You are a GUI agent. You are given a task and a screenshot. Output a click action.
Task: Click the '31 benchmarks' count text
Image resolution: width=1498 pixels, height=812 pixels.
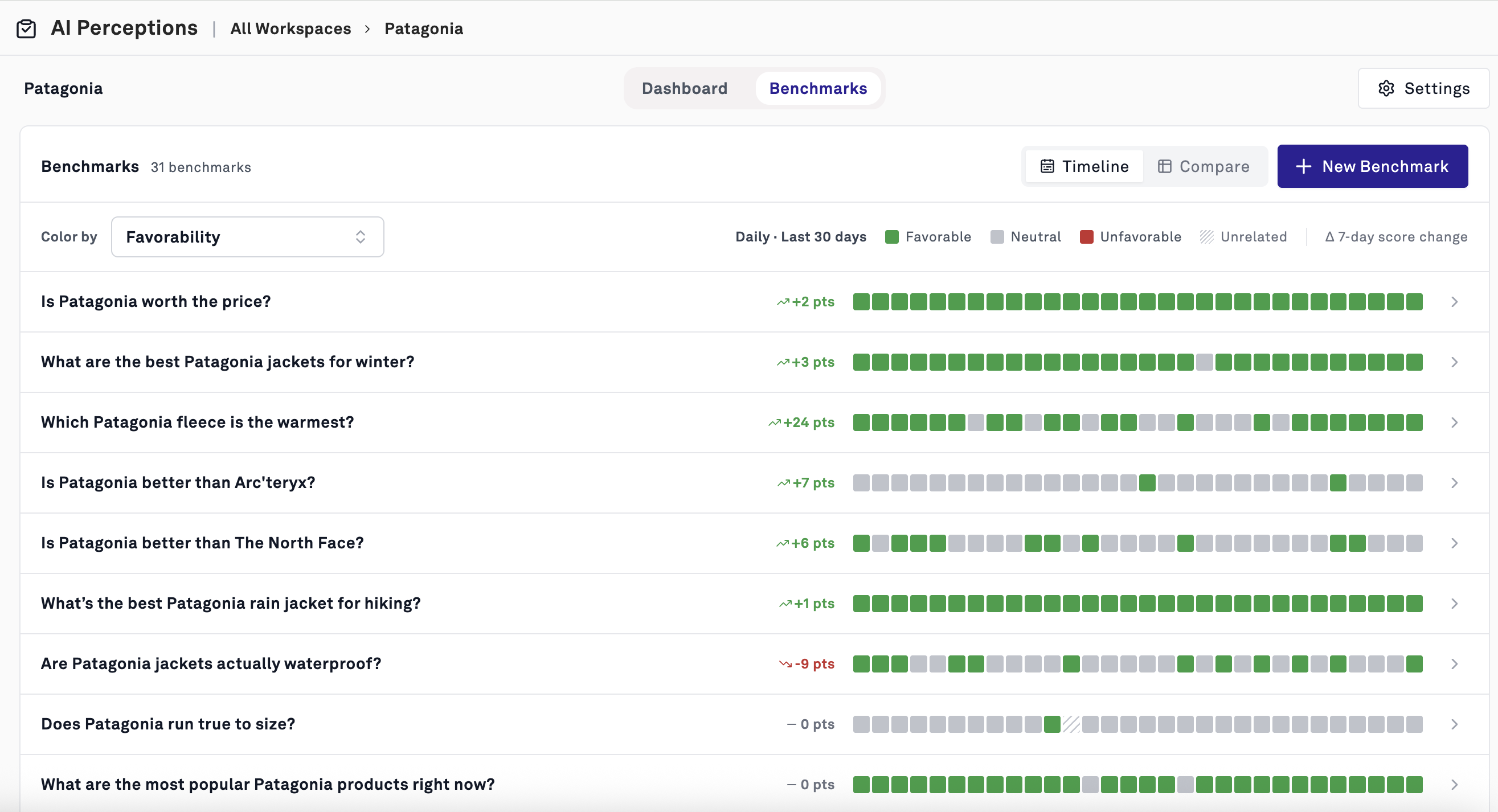click(200, 167)
